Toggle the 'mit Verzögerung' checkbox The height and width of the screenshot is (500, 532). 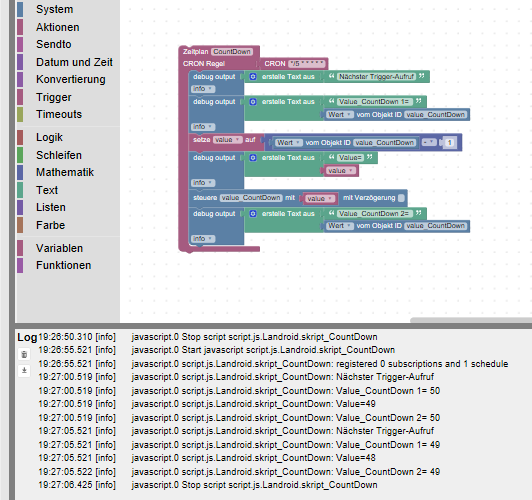point(401,198)
